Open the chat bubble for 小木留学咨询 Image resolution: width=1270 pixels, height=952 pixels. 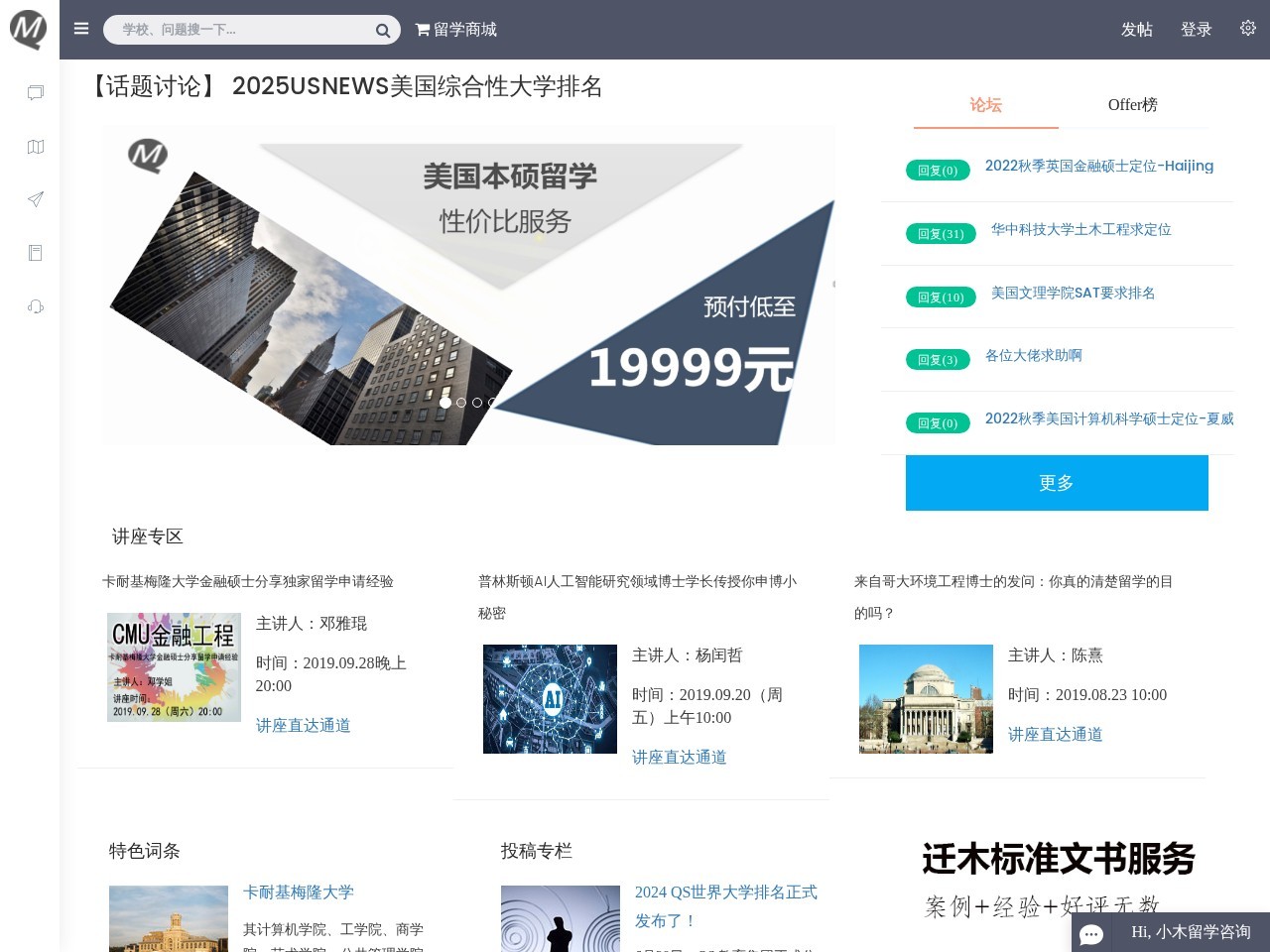[1091, 934]
